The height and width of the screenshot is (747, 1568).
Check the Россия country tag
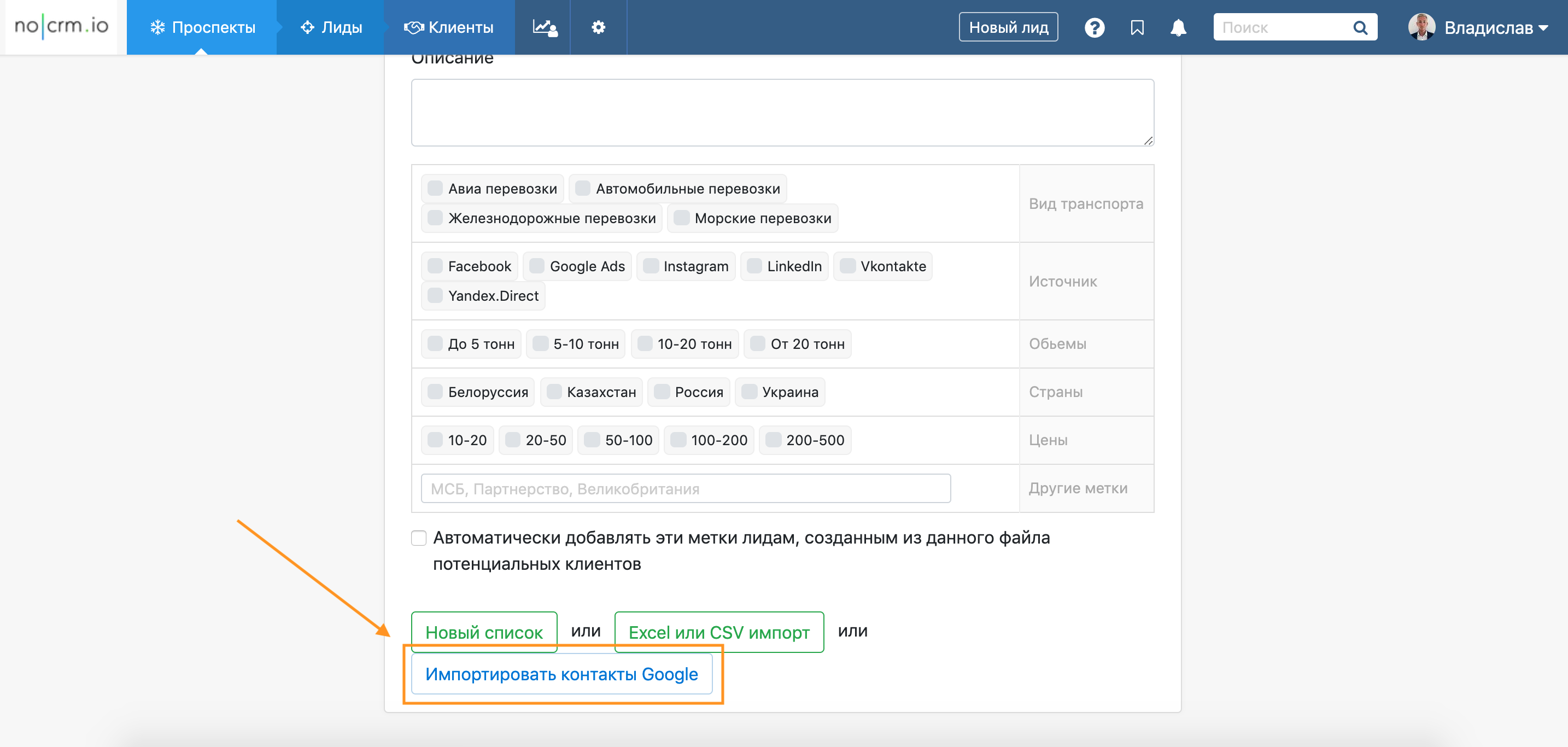[x=662, y=392]
